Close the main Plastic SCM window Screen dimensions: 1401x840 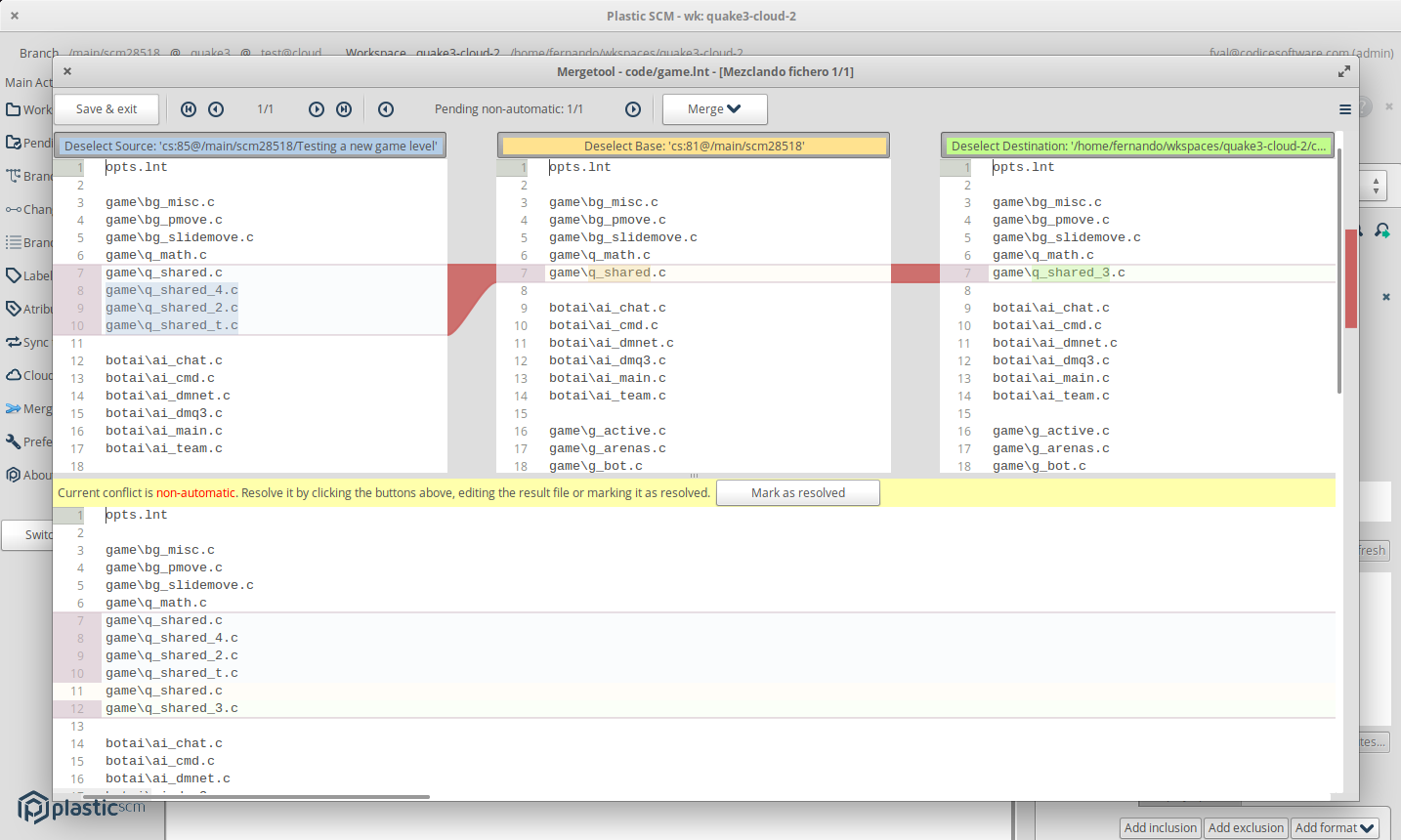click(x=15, y=16)
